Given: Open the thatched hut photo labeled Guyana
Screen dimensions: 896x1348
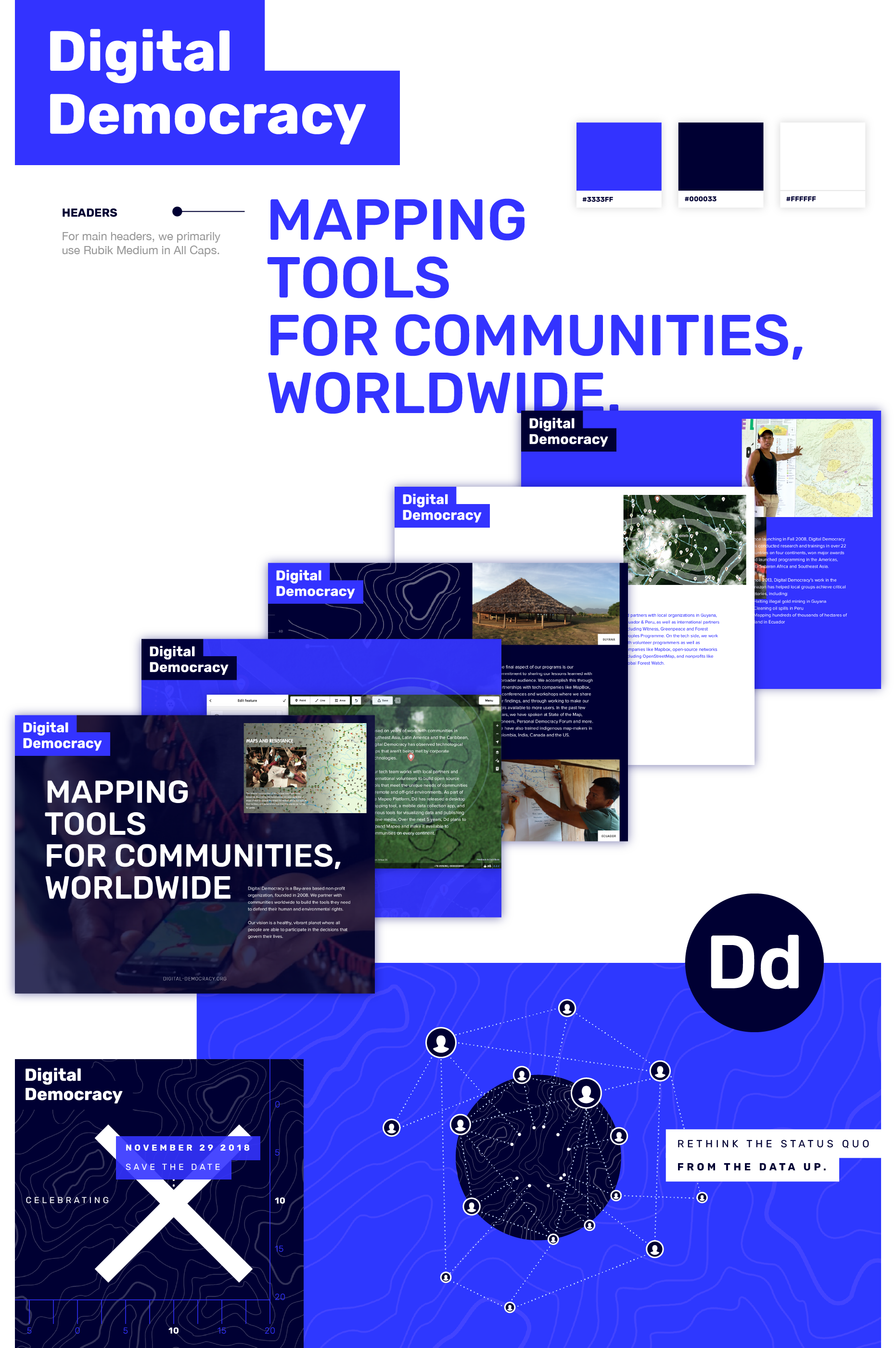Looking at the screenshot, I should tap(546, 604).
